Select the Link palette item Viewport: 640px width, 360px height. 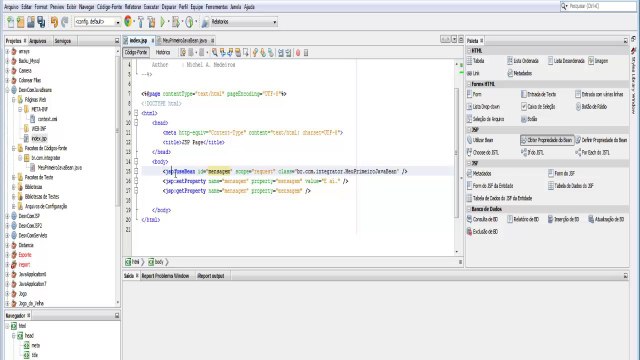[x=473, y=73]
